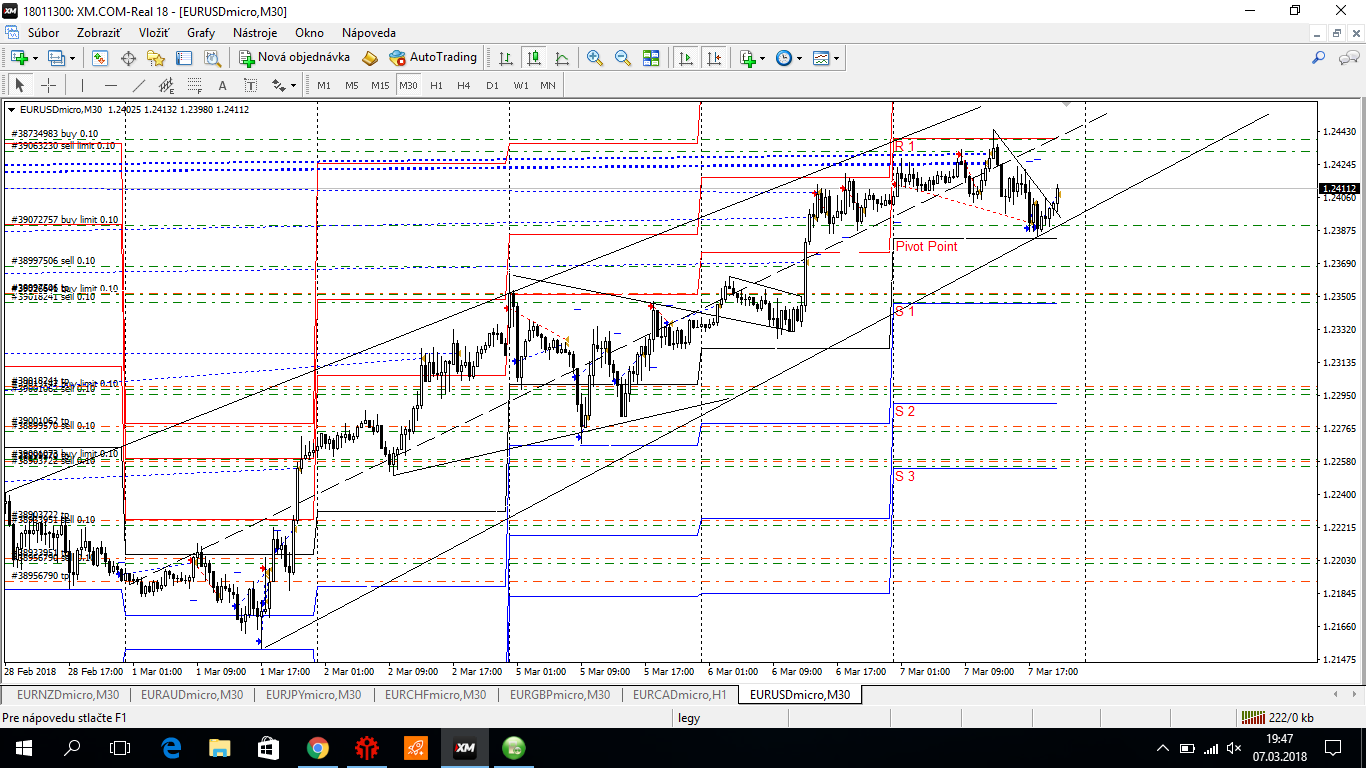Open the Nástroje menu
The image size is (1366, 768).
click(x=255, y=32)
